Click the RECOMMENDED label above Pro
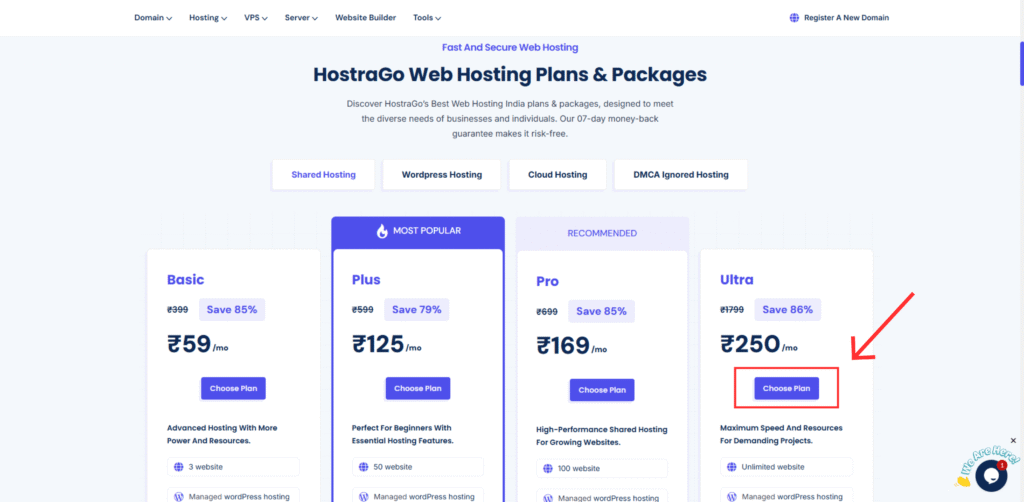1024x502 pixels. coord(602,233)
